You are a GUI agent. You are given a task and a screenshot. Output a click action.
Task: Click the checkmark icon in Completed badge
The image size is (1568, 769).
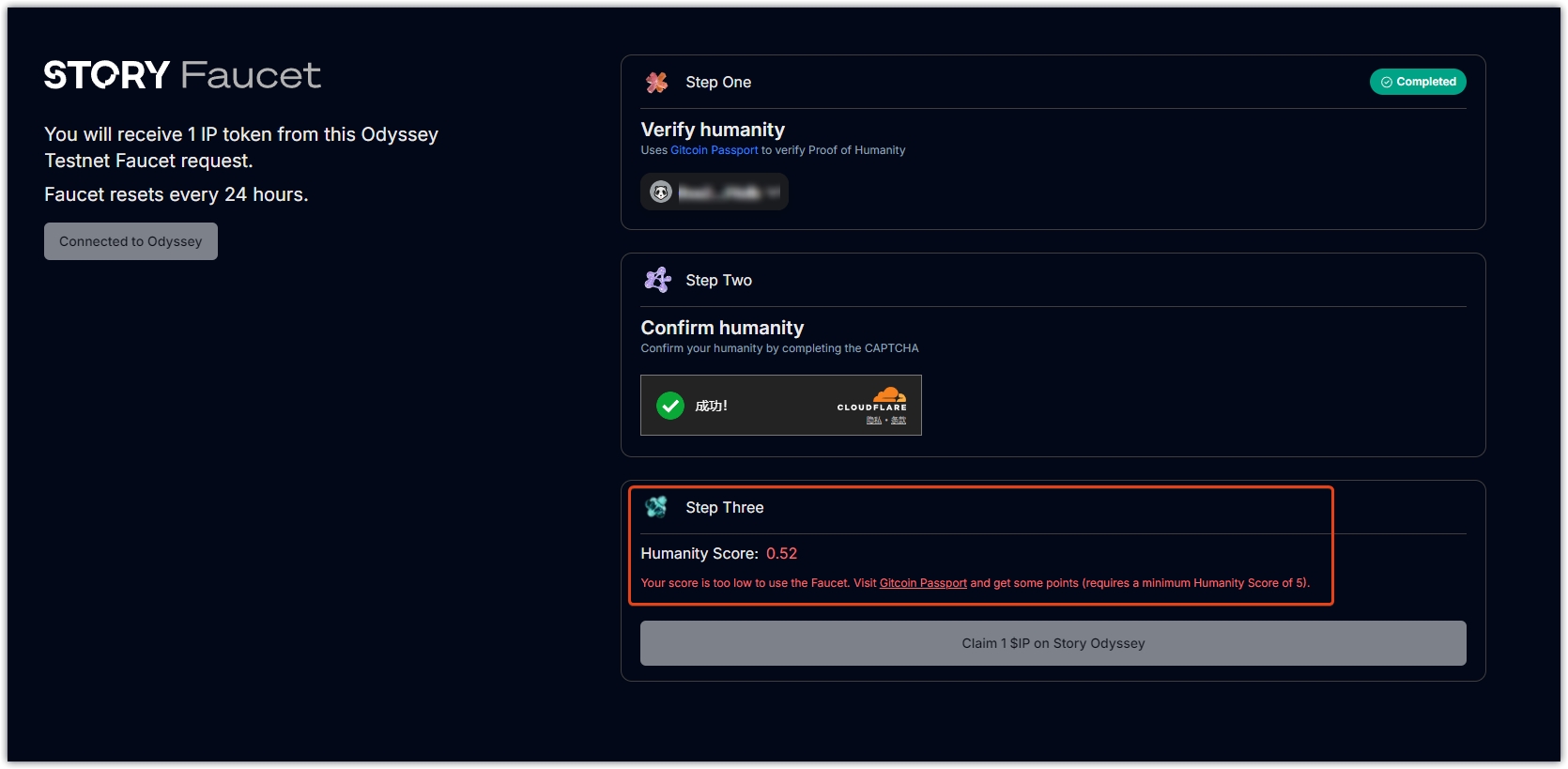click(x=1386, y=83)
